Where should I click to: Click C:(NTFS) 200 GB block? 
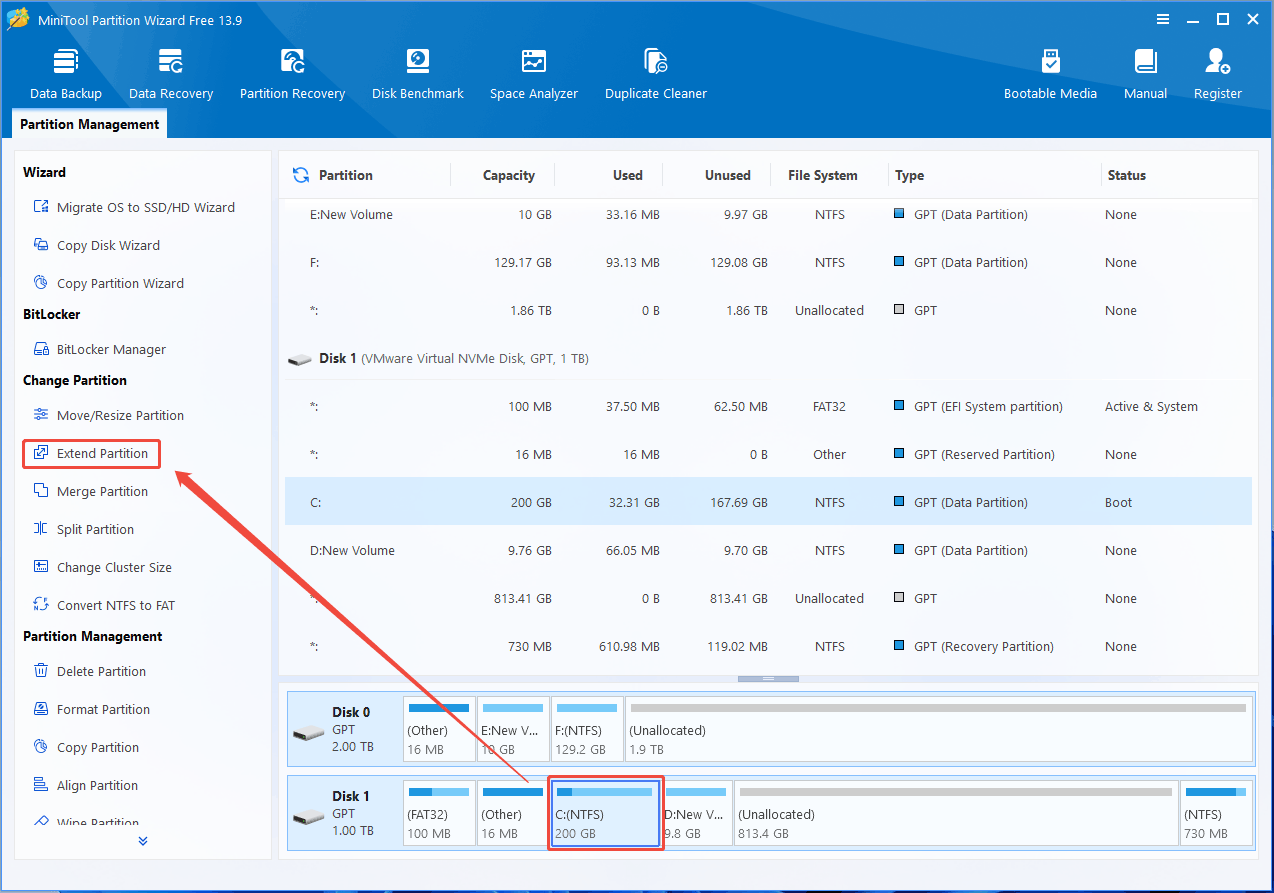click(605, 813)
